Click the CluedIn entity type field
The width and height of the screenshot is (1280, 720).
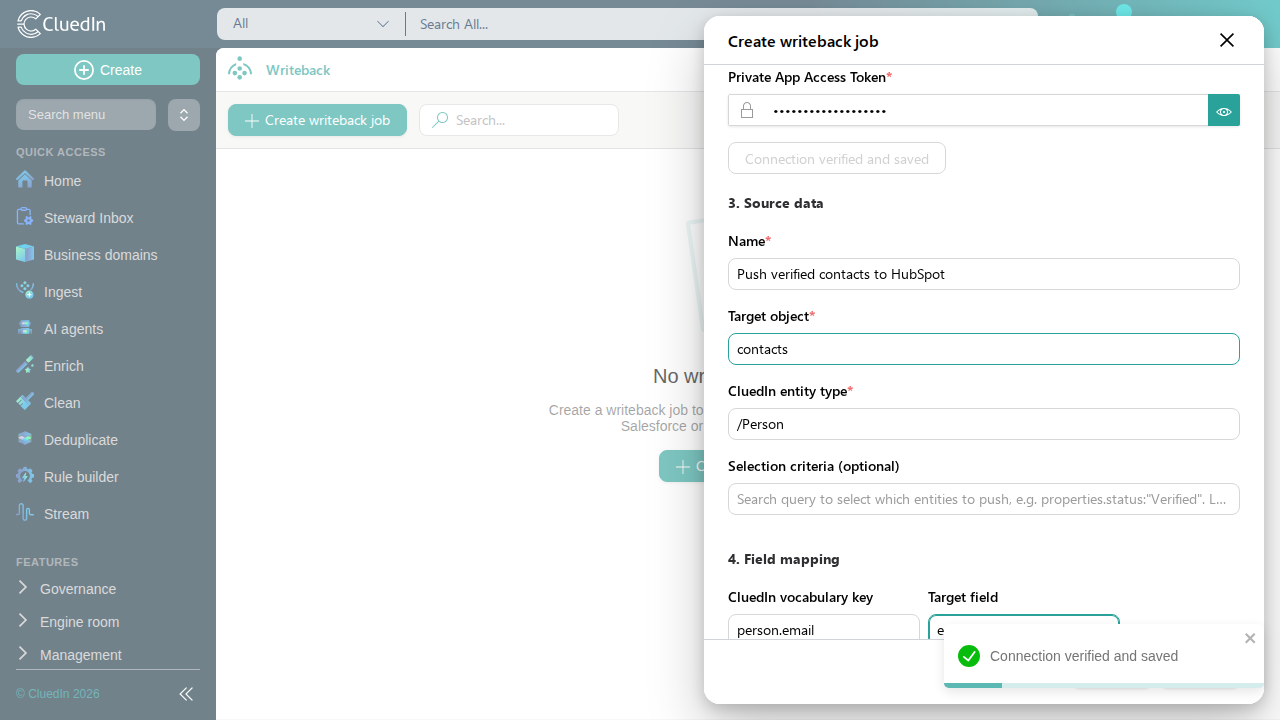coord(984,424)
